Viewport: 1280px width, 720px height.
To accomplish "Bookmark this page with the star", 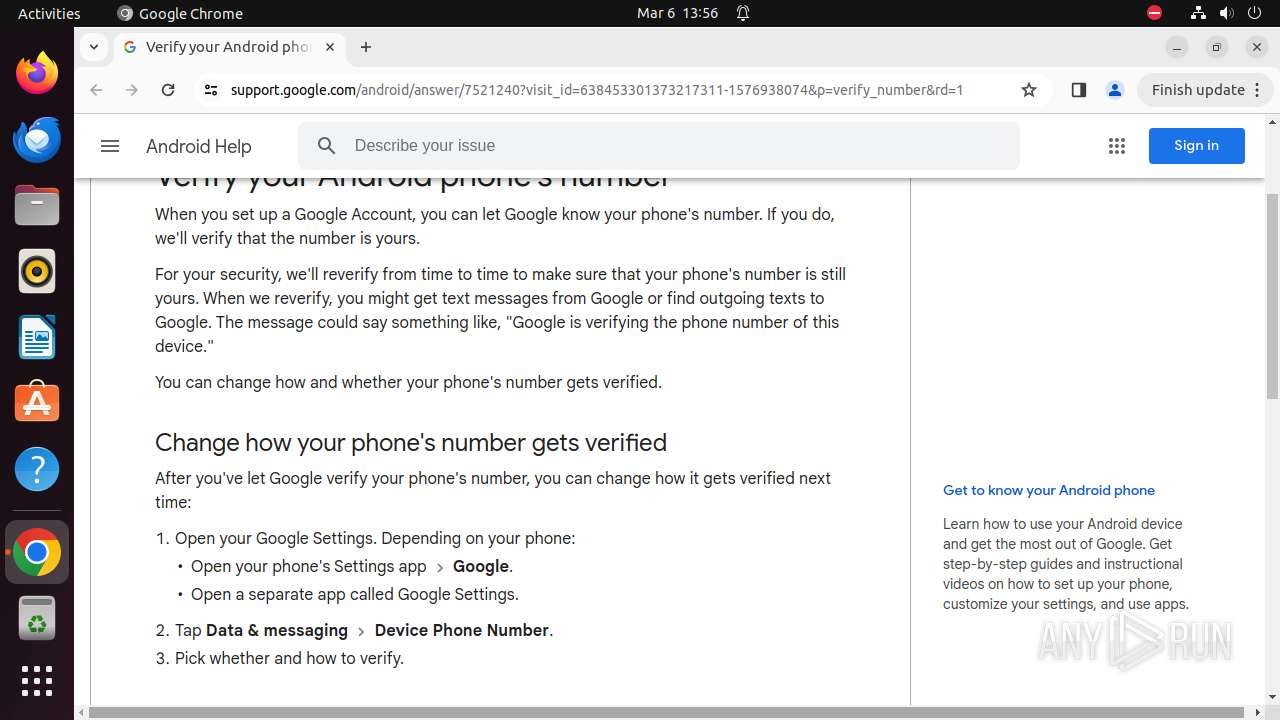I will click(1029, 90).
